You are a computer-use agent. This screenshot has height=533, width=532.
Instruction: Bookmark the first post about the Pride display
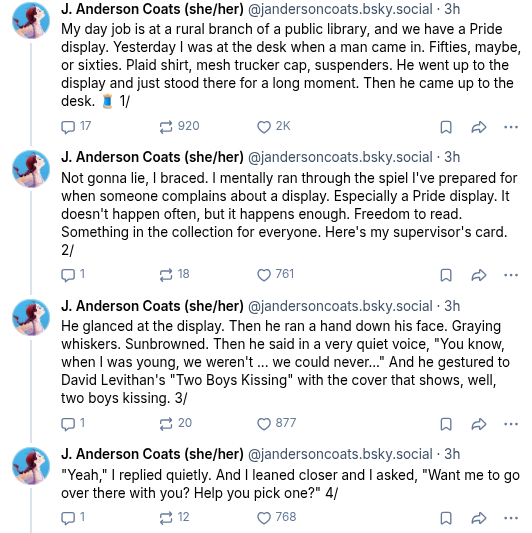(x=446, y=127)
